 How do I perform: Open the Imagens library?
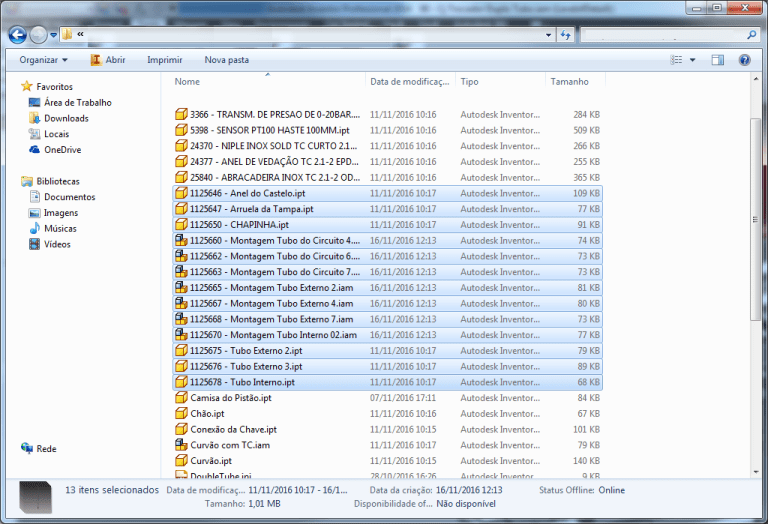tap(61, 213)
